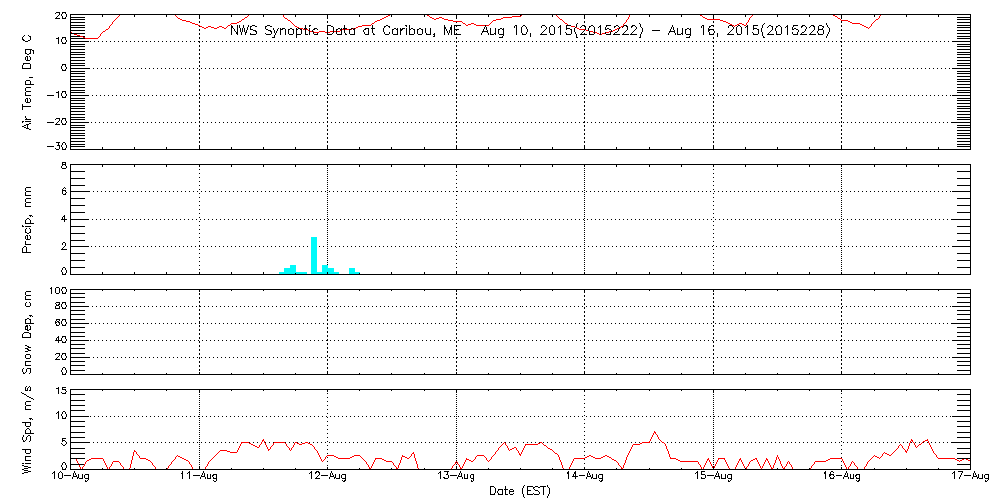Screen dimensions: 1000x500
Task: Click the chart title 'NWS Synoptic Data at Caribou, ME'
Action: click(346, 30)
